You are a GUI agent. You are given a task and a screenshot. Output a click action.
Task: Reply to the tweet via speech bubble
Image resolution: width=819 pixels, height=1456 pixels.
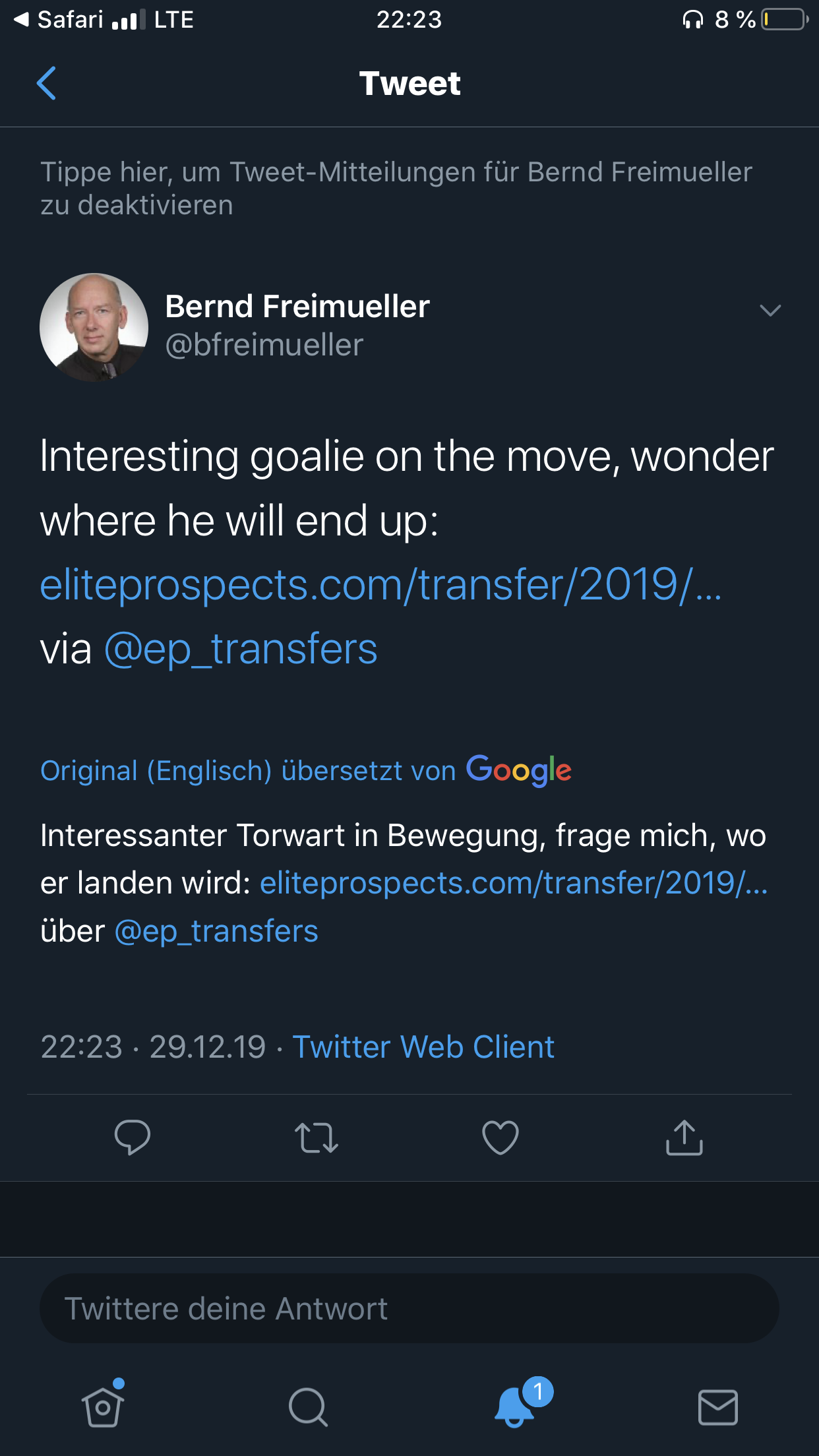[x=133, y=1137]
